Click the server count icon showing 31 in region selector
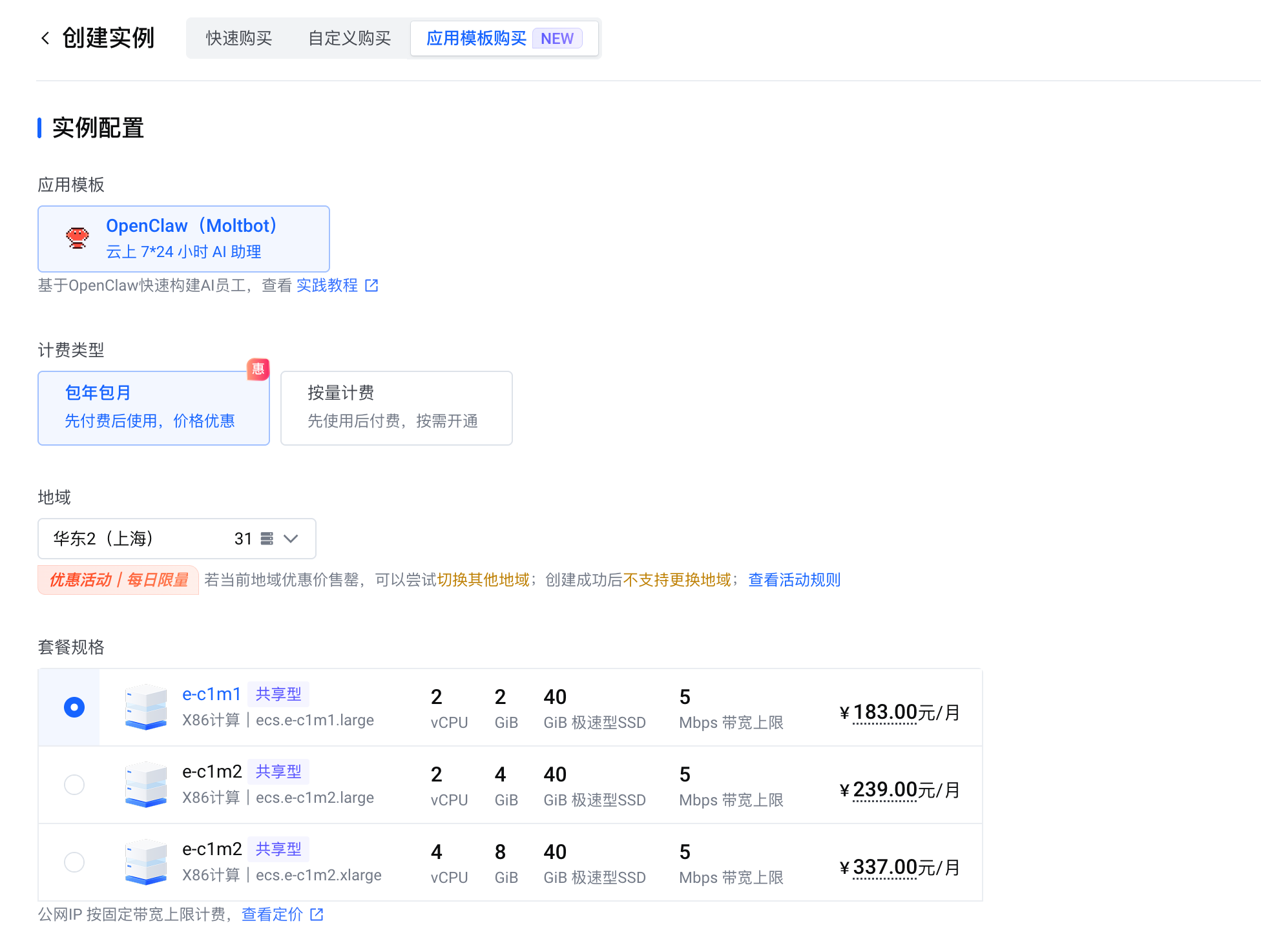The width and height of the screenshot is (1261, 952). [x=266, y=538]
